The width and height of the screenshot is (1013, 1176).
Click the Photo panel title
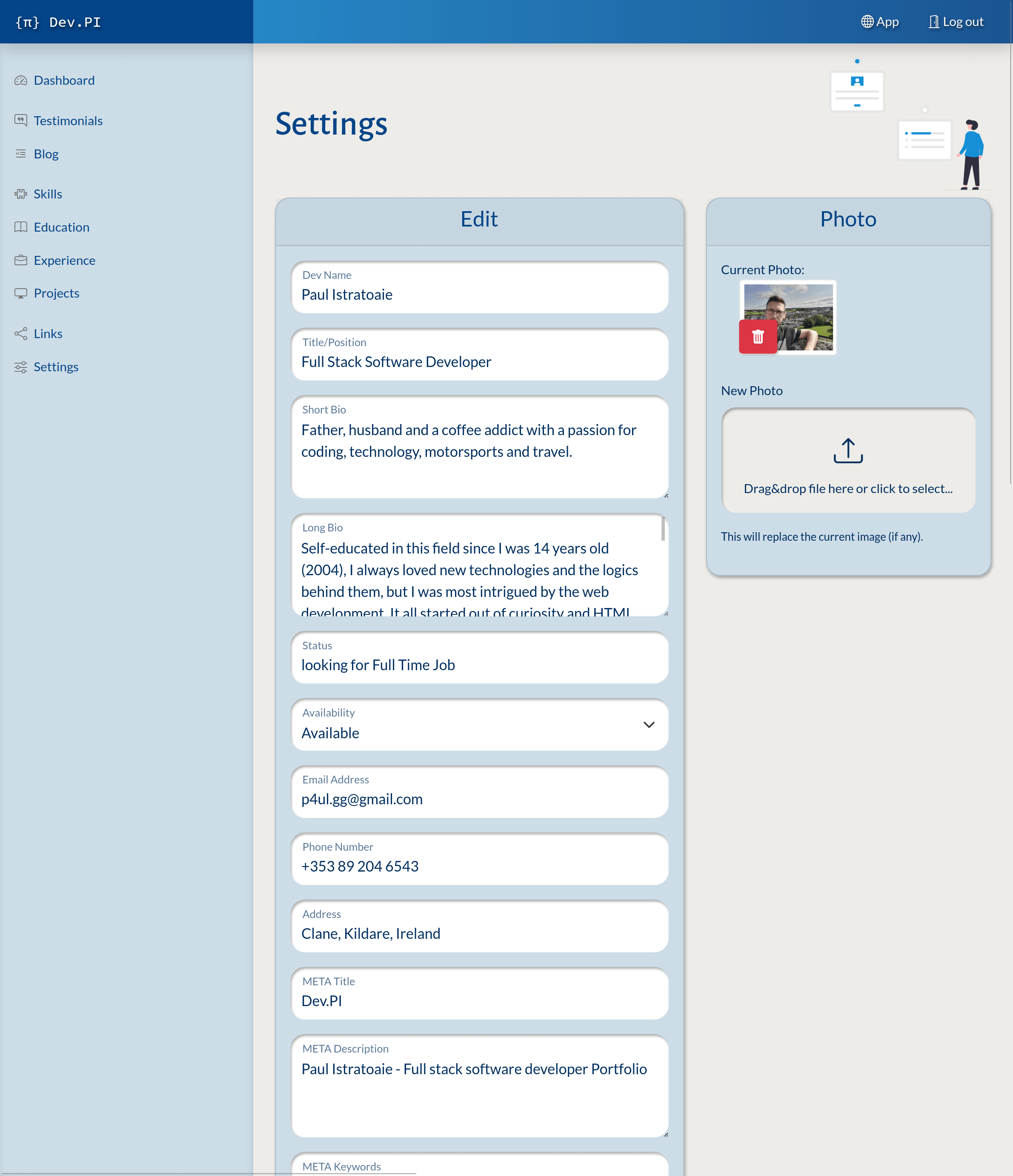point(848,220)
